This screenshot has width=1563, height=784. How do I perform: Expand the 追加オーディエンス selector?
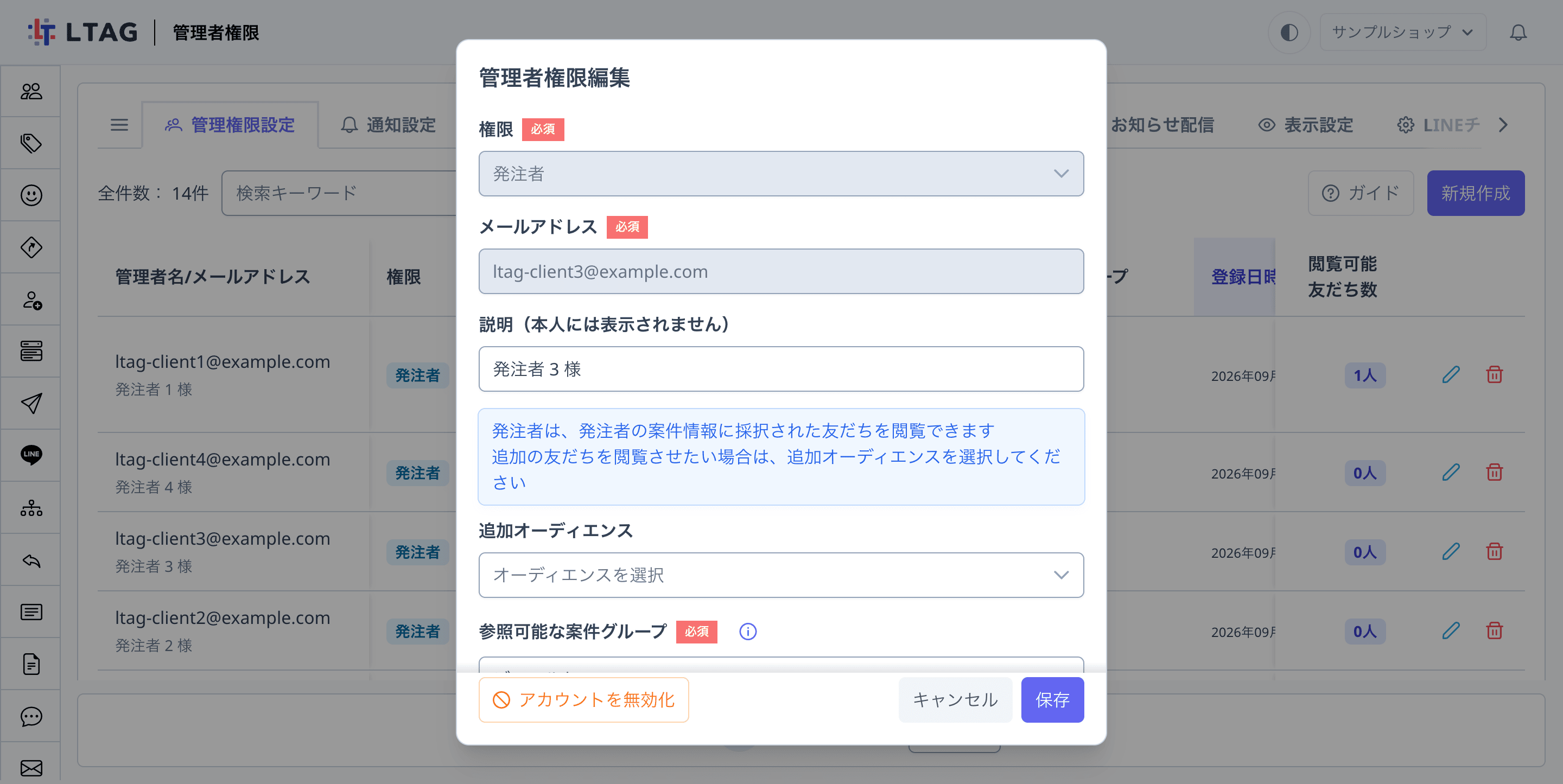click(781, 575)
